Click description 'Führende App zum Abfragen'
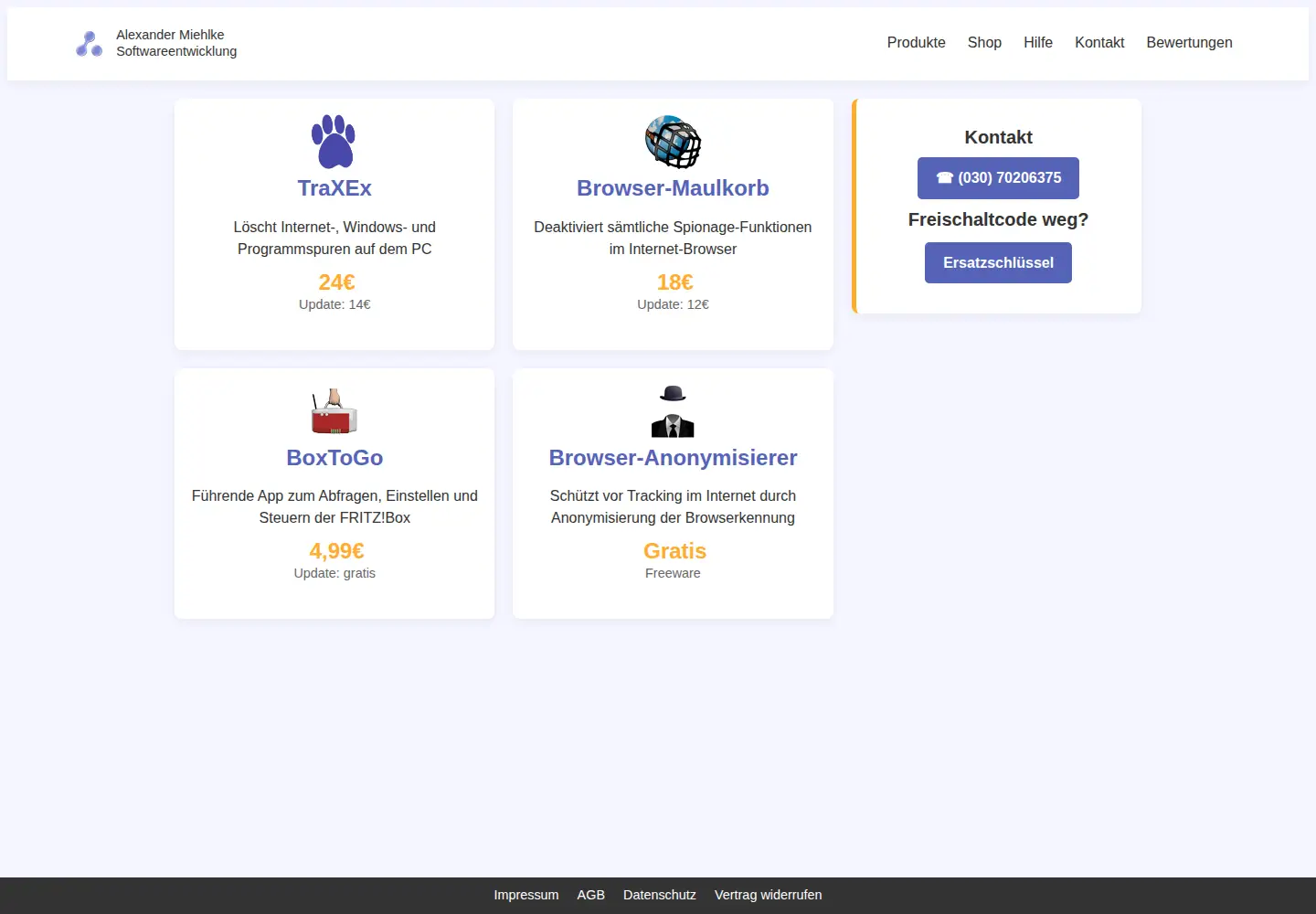Screen dimensions: 1316x914 334,506
